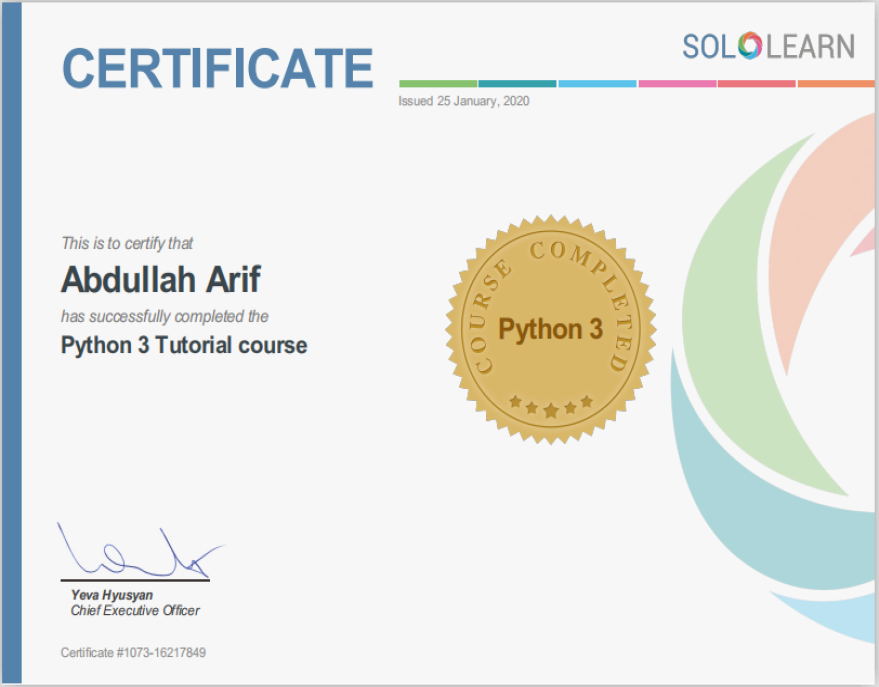Image resolution: width=879 pixels, height=687 pixels.
Task: Click the 'This is to certify that' line
Action: pyautogui.click(x=127, y=243)
